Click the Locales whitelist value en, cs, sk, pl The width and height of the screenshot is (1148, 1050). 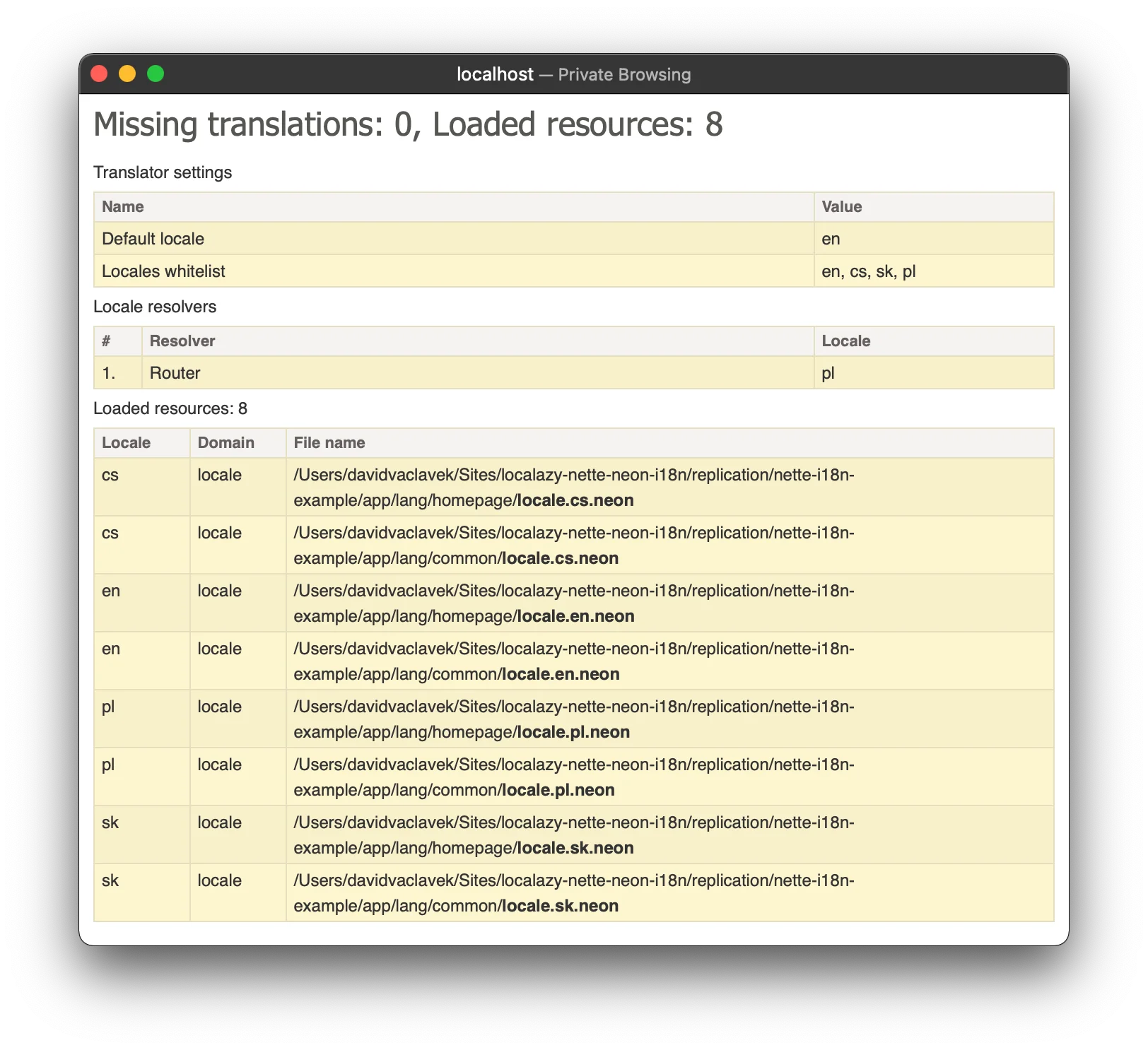(868, 271)
